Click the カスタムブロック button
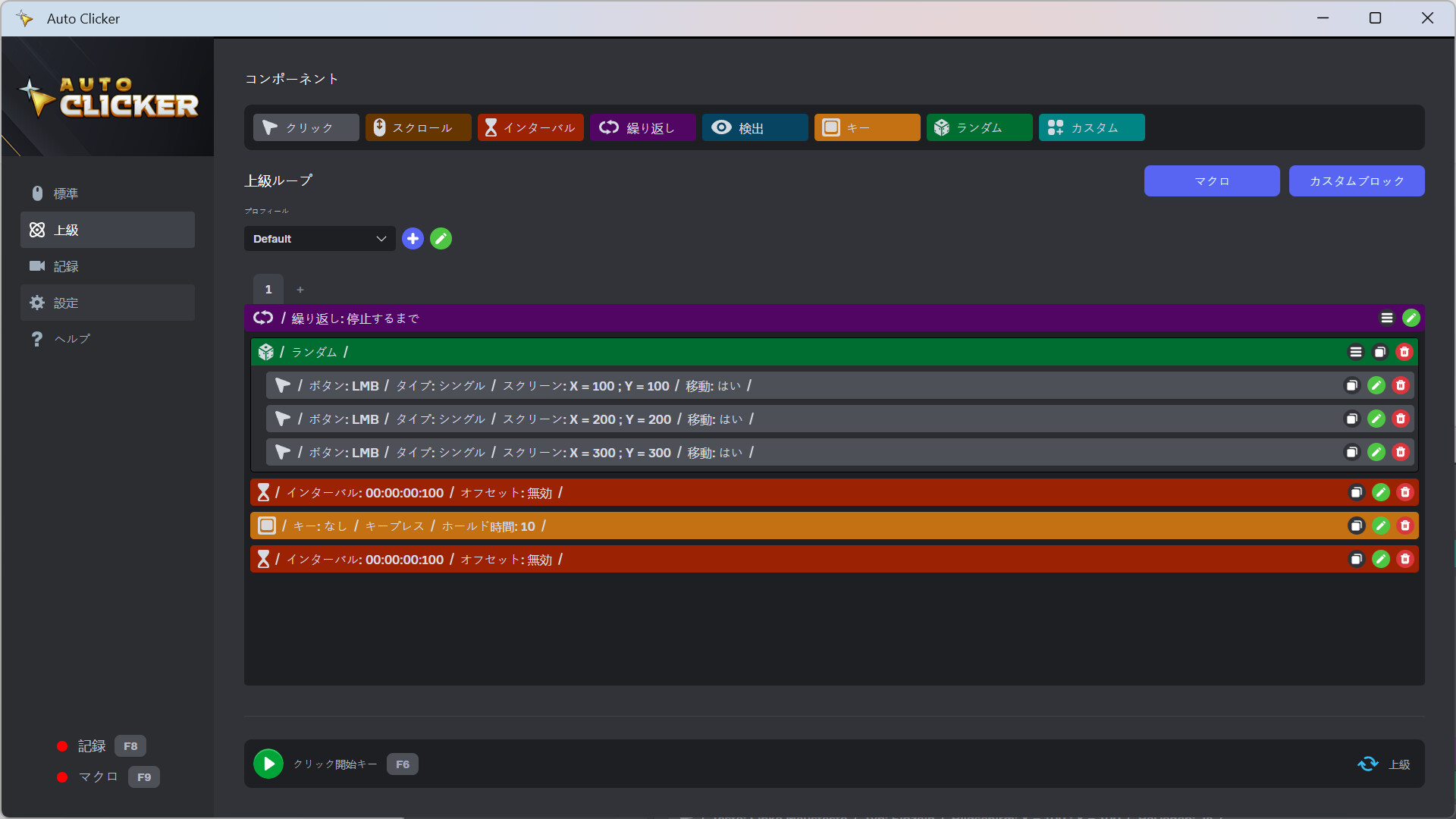The image size is (1456, 819). pyautogui.click(x=1356, y=181)
